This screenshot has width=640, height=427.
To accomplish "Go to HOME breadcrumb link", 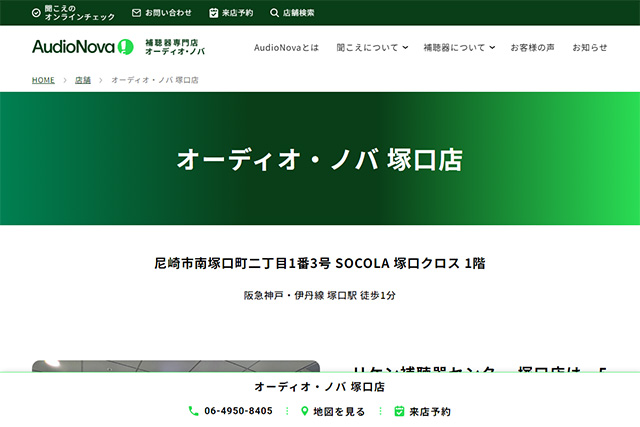I will (43, 80).
